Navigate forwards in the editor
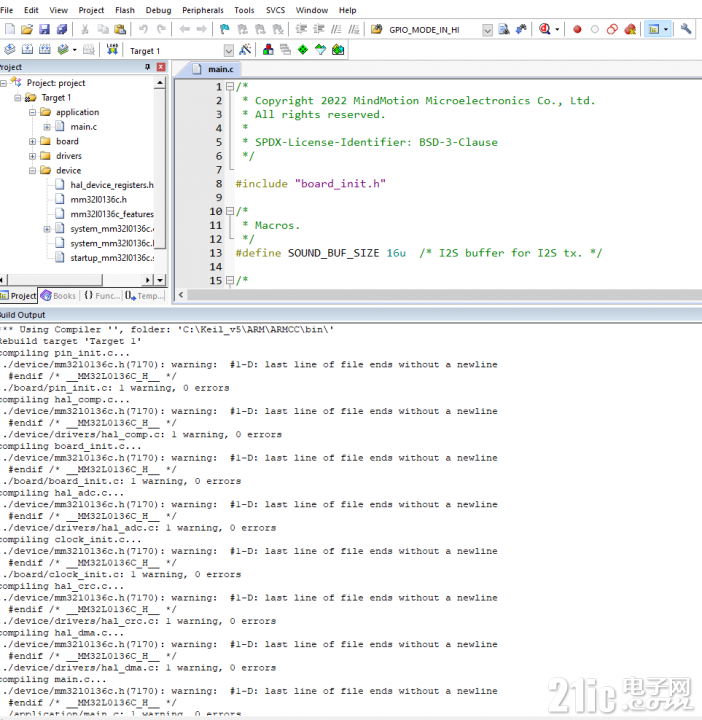The image size is (702, 720). click(202, 29)
